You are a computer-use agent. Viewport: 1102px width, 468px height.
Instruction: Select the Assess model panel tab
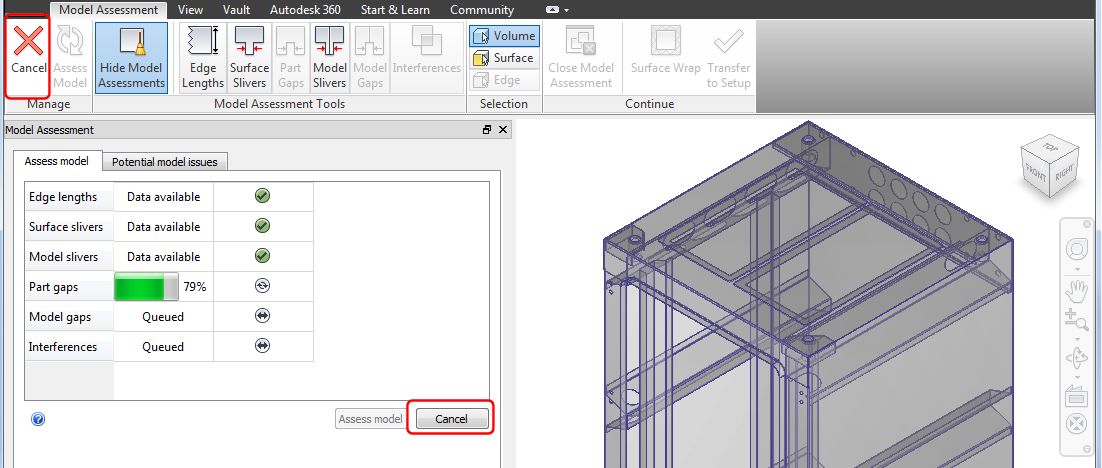pos(57,161)
